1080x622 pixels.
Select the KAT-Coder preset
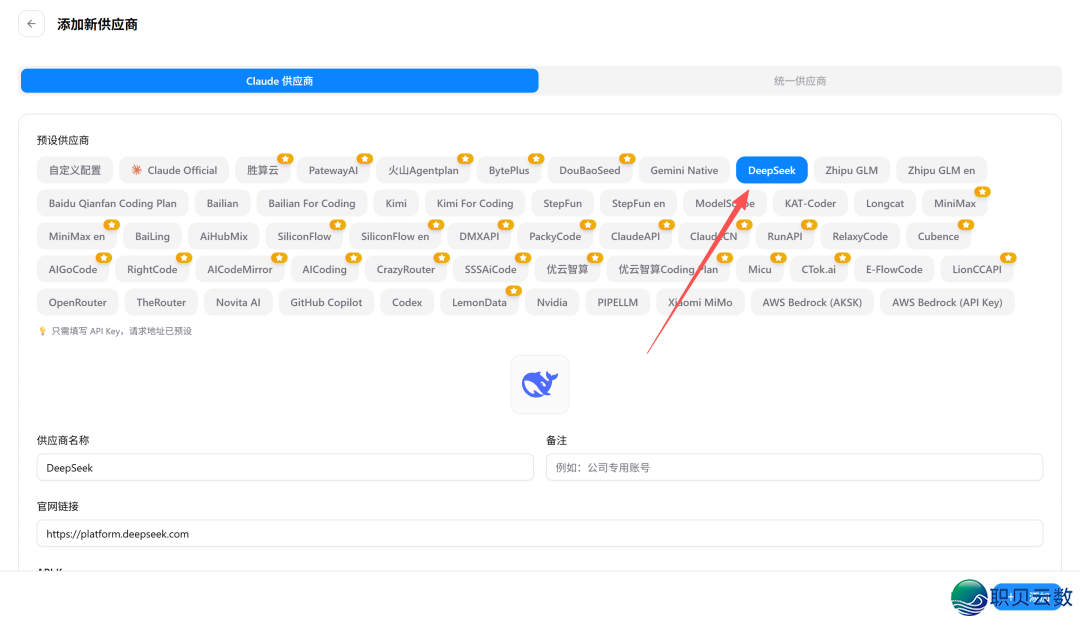pos(810,203)
